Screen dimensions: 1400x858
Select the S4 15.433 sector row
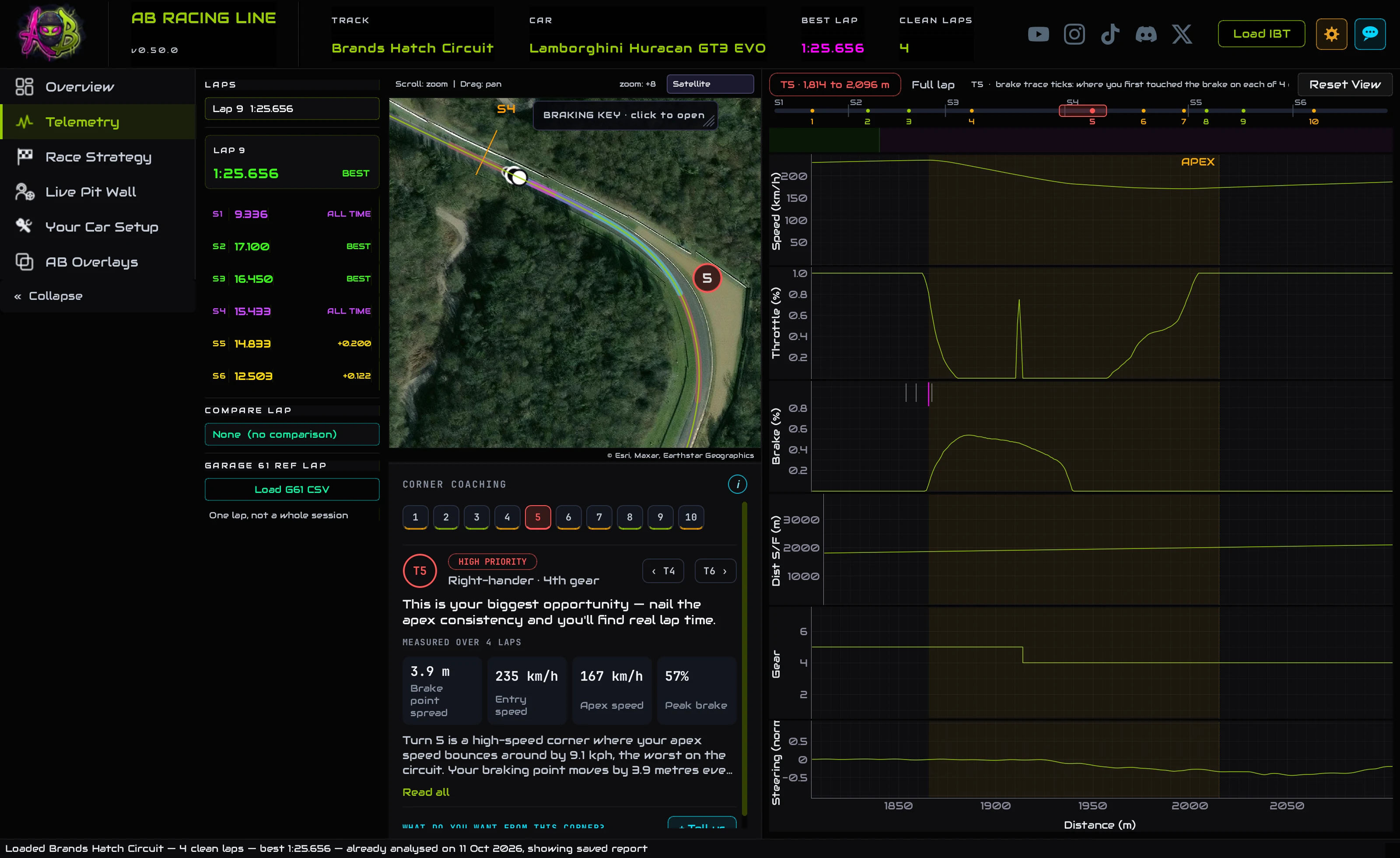(x=291, y=311)
